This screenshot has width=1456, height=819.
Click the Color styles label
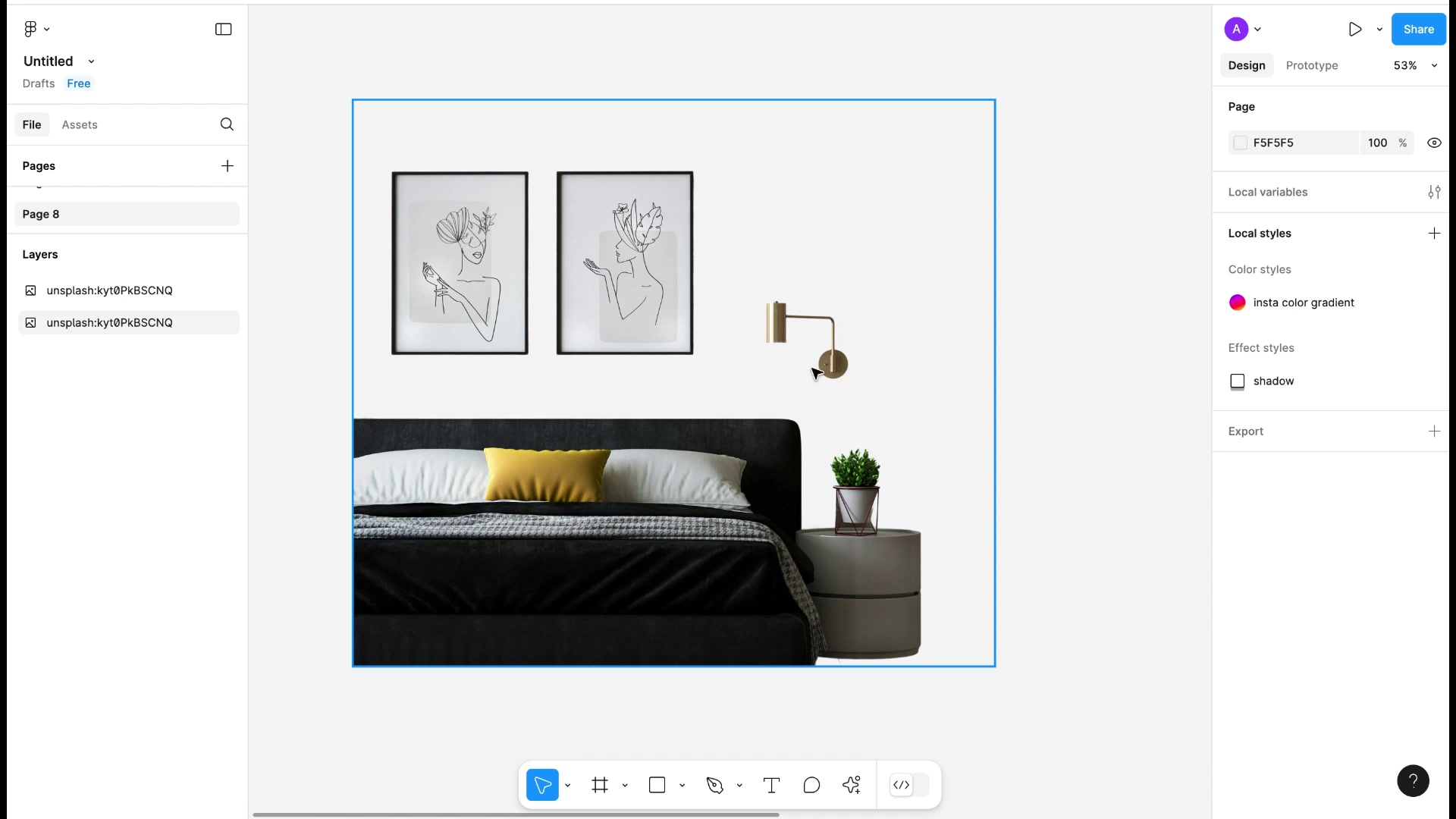tap(1260, 270)
